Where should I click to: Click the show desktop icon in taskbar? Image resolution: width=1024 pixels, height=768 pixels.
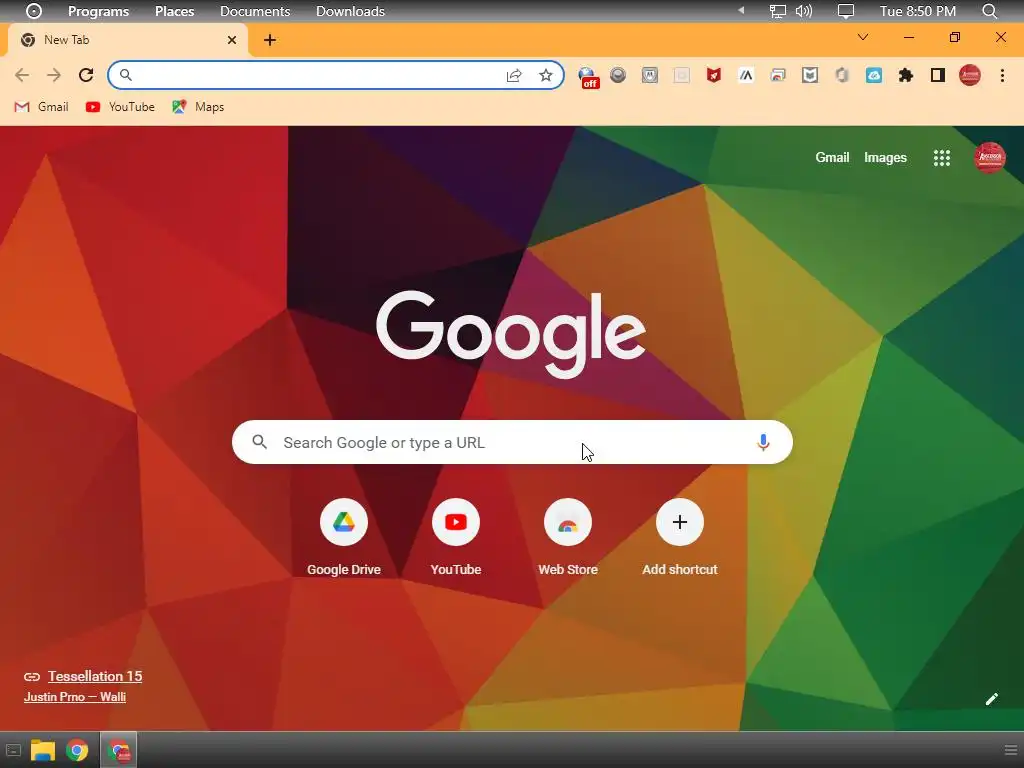(x=13, y=751)
